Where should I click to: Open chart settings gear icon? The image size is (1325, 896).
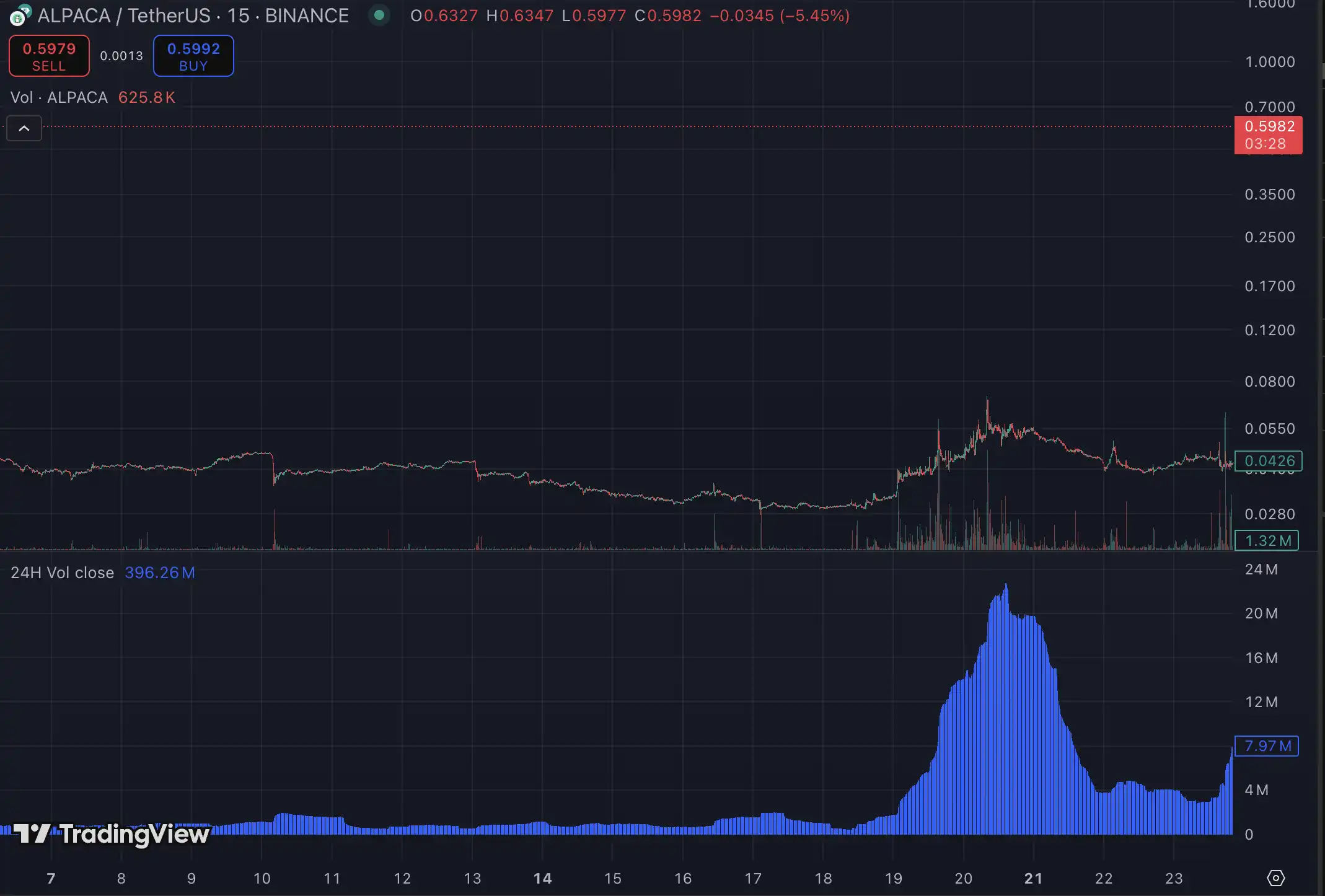[1275, 878]
